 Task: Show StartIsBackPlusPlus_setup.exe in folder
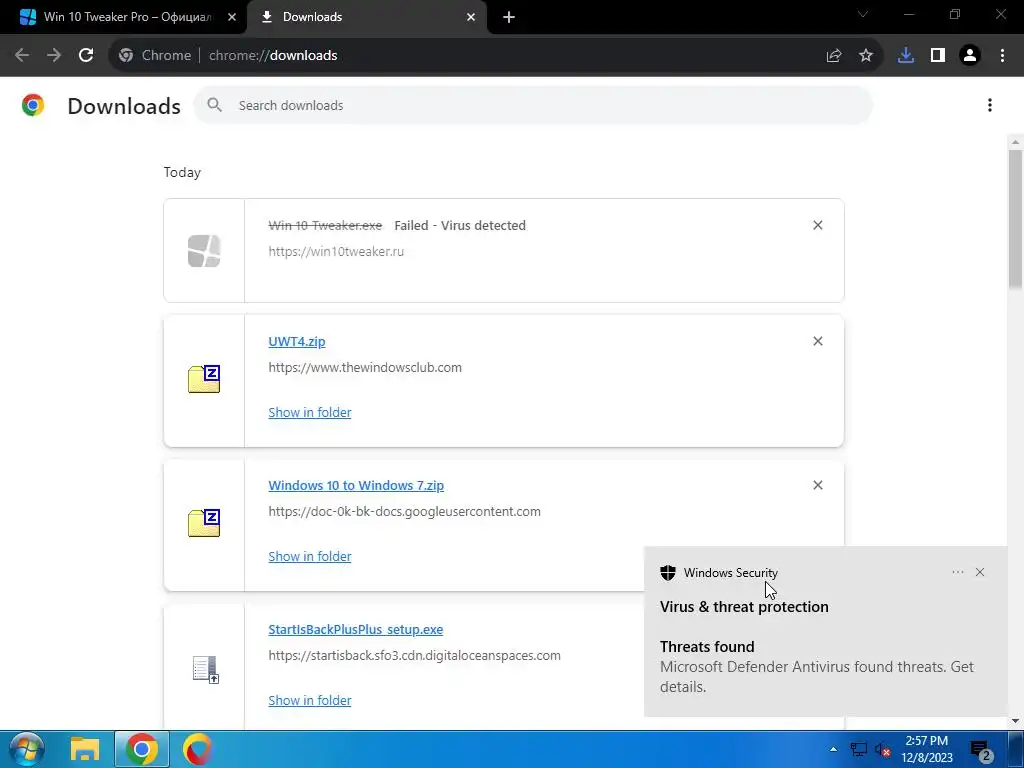click(310, 700)
